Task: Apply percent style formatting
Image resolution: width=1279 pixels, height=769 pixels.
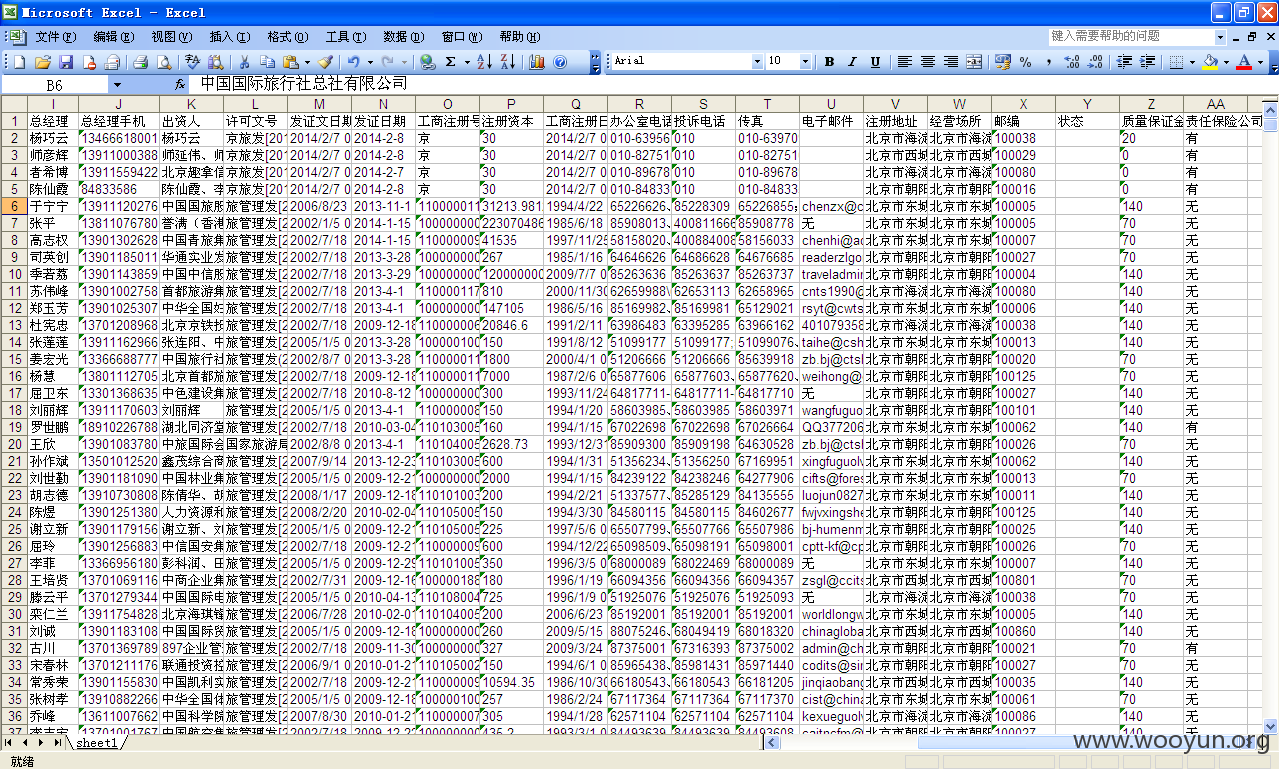Action: (1026, 62)
